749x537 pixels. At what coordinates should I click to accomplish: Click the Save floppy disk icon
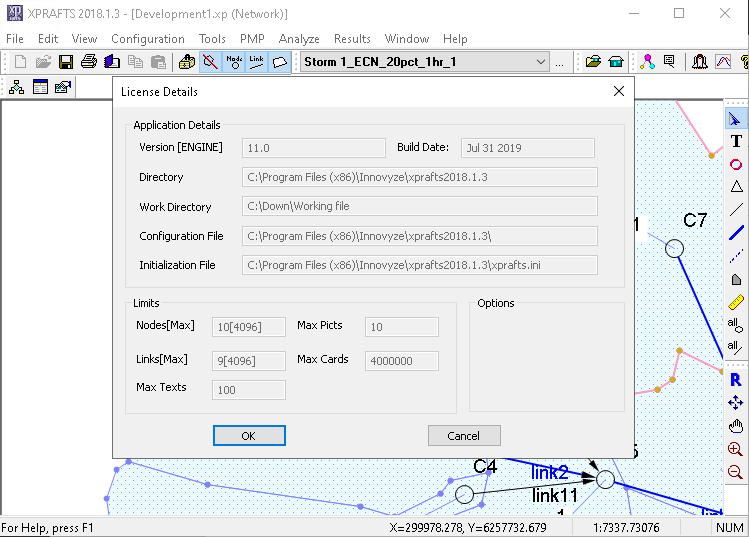(x=66, y=62)
